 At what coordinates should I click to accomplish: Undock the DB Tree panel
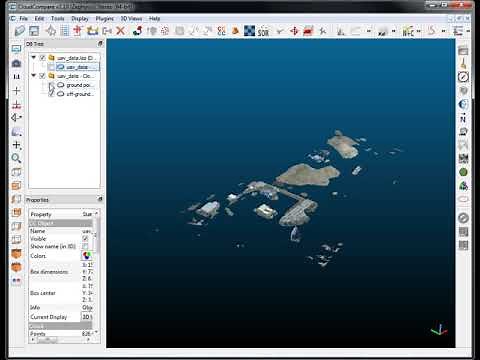pyautogui.click(x=100, y=44)
